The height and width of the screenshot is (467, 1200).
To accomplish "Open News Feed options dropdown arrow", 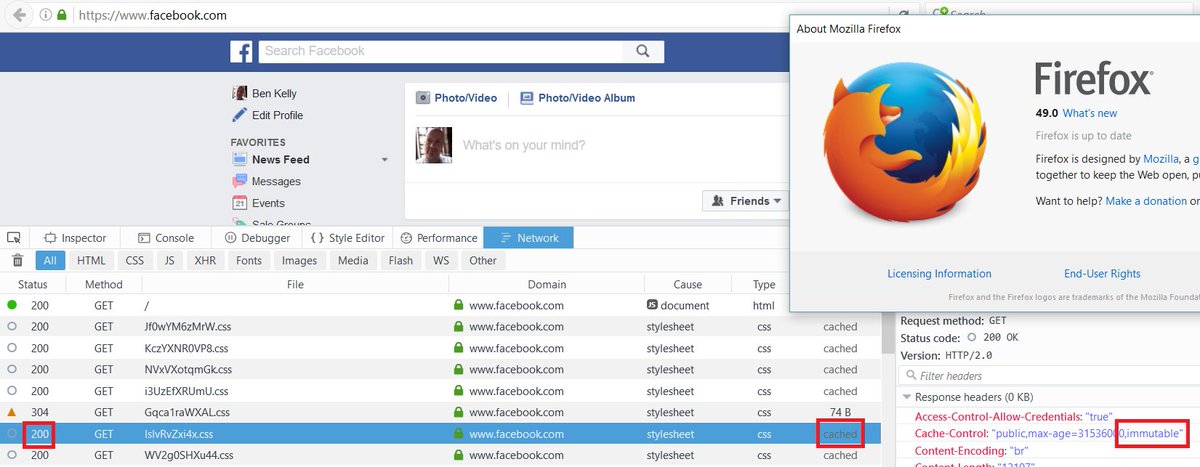I will 385,160.
